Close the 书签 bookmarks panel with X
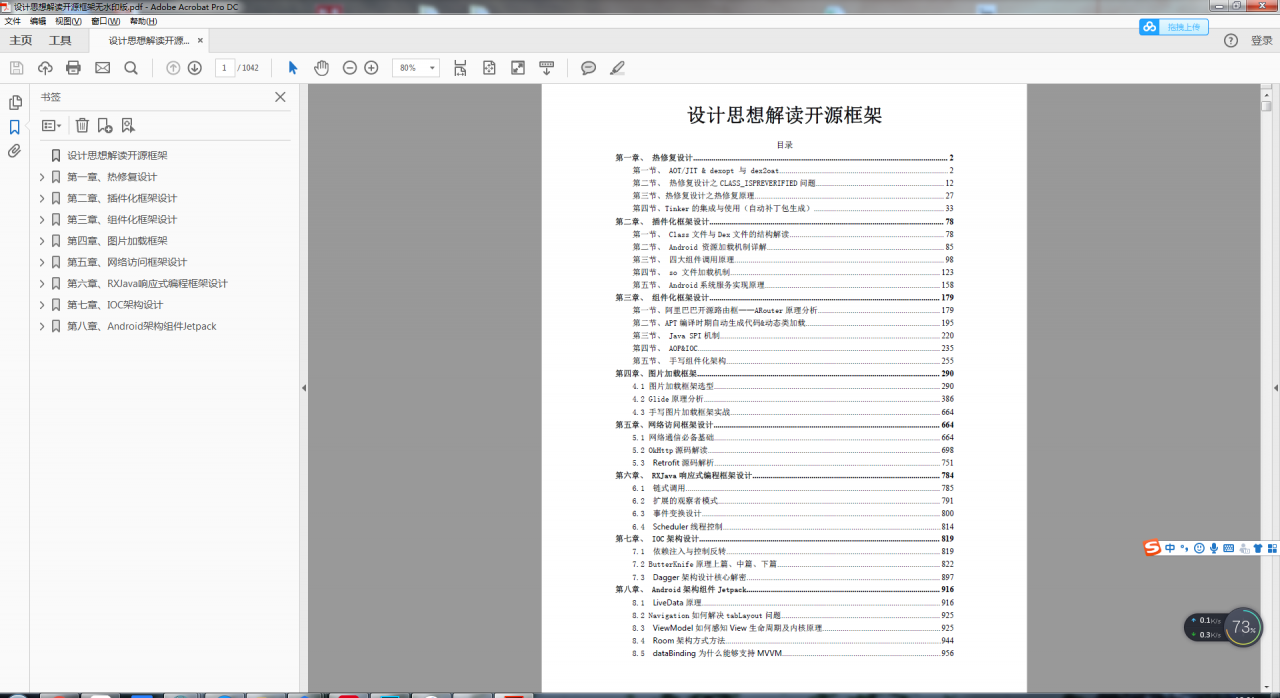Image resolution: width=1280 pixels, height=698 pixels. [x=280, y=97]
